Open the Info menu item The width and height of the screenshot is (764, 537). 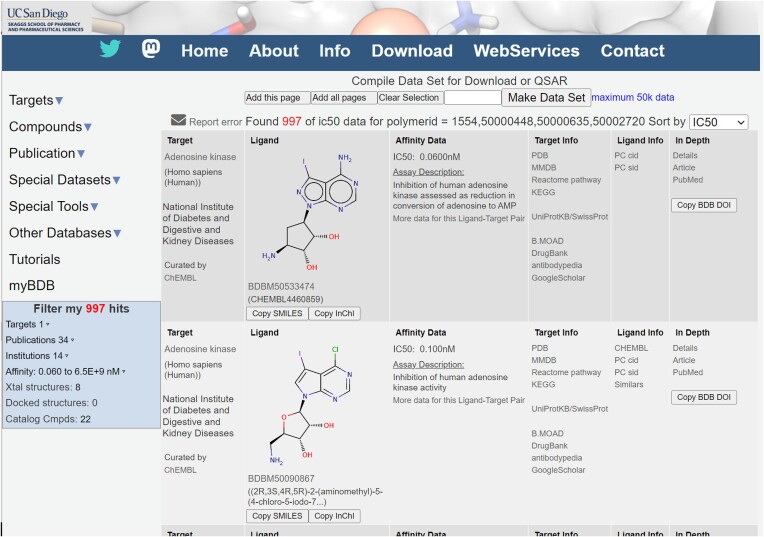point(335,51)
